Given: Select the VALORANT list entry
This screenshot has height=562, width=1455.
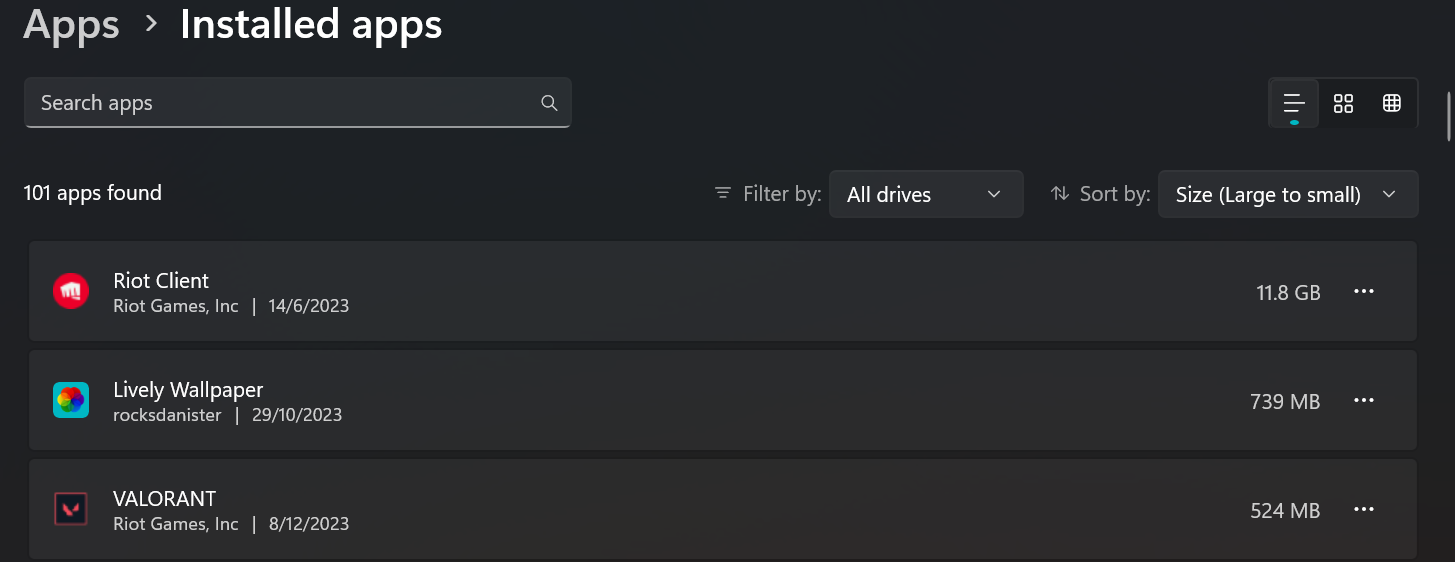Looking at the screenshot, I should (650, 509).
